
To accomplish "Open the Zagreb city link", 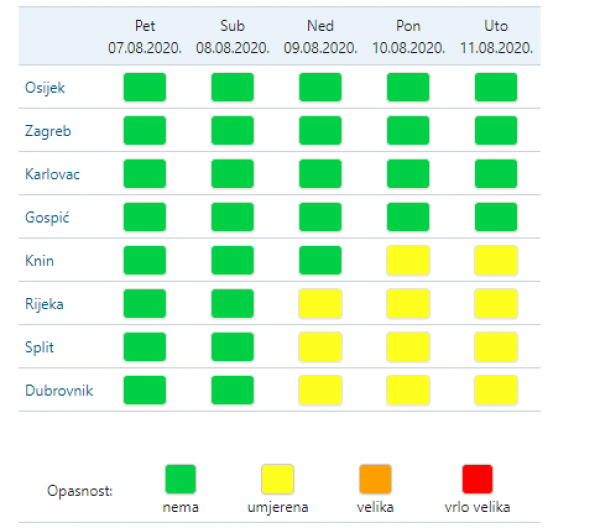I will pos(48,131).
